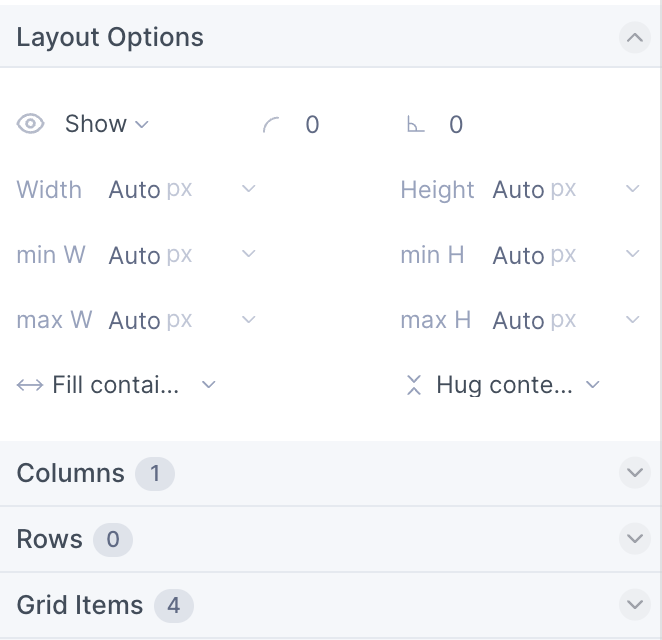Open the Height unit dropdown
662x640 pixels.
click(x=632, y=189)
